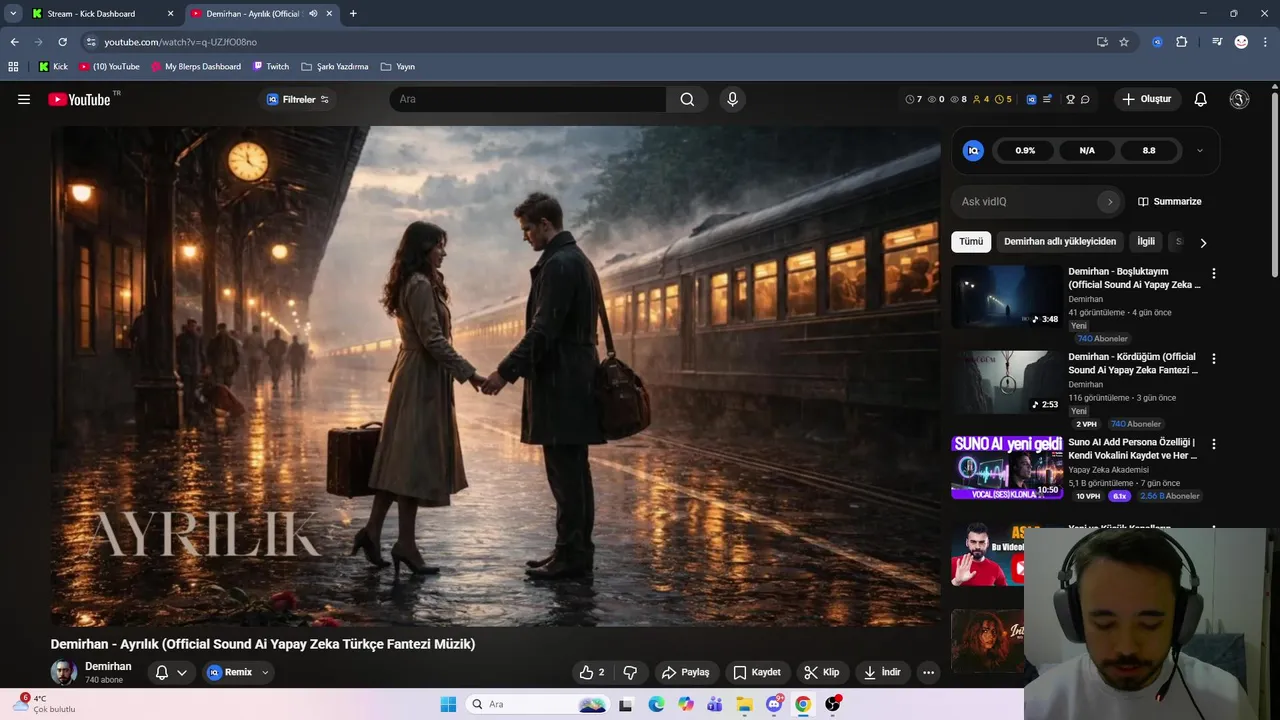This screenshot has width=1280, height=720.
Task: Click the Kaydet save button
Action: click(756, 672)
